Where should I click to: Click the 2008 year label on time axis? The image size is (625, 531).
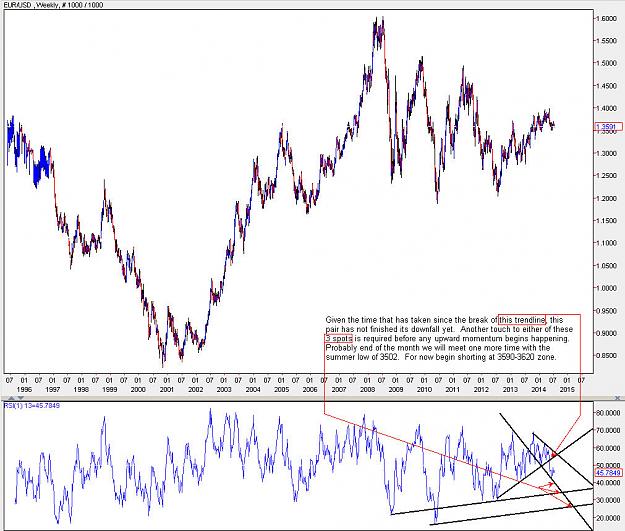click(367, 389)
